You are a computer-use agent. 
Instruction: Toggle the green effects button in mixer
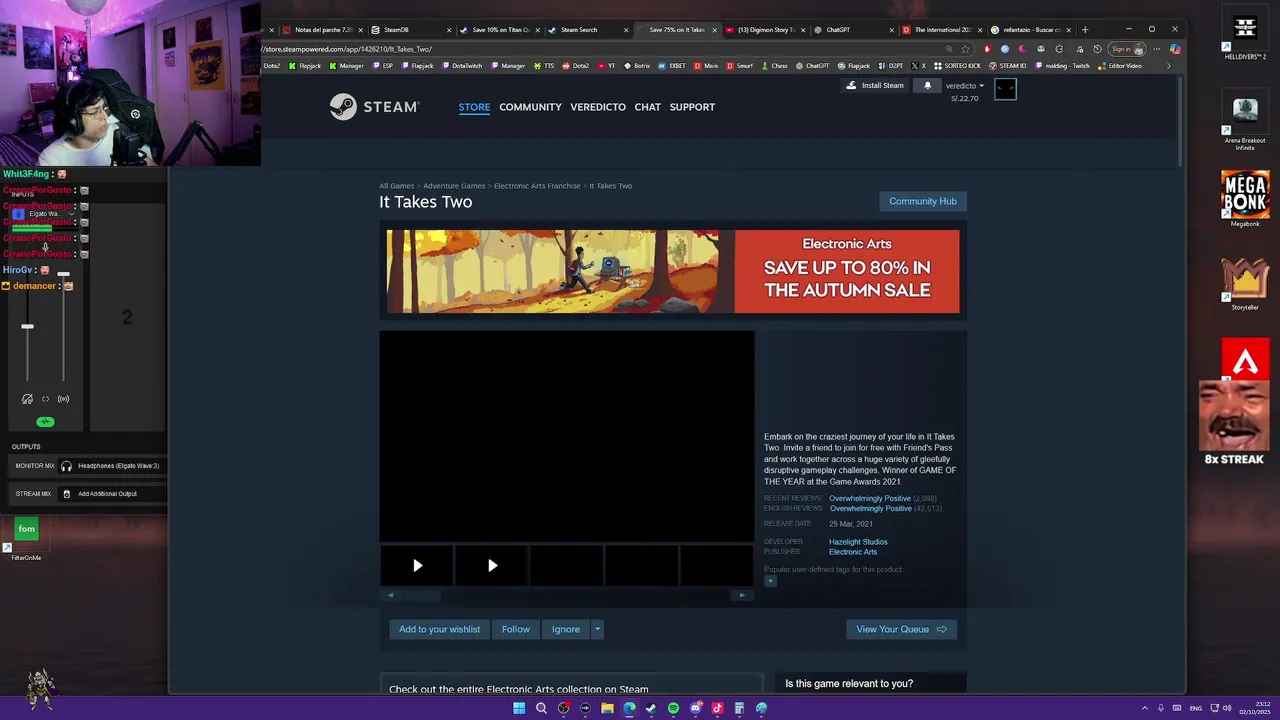pos(45,422)
